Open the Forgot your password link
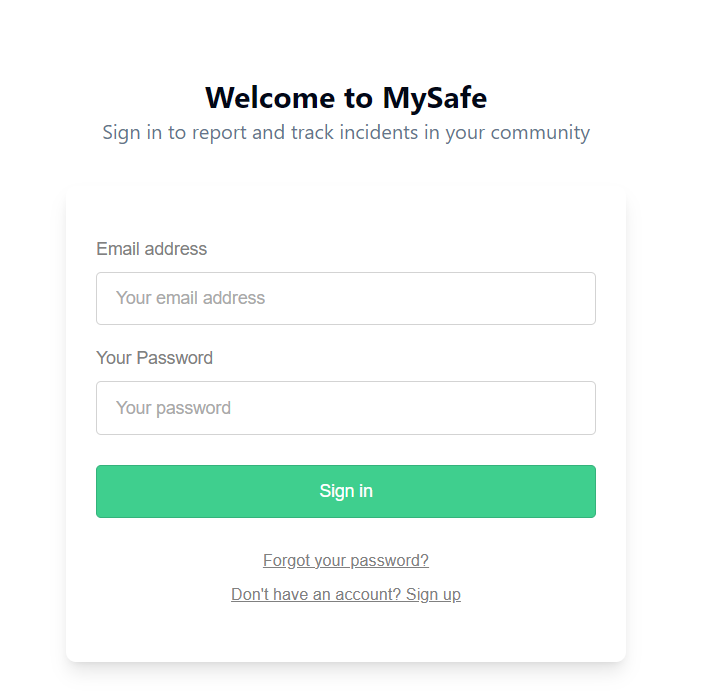Screen dimensions: 707x698 (x=345, y=561)
